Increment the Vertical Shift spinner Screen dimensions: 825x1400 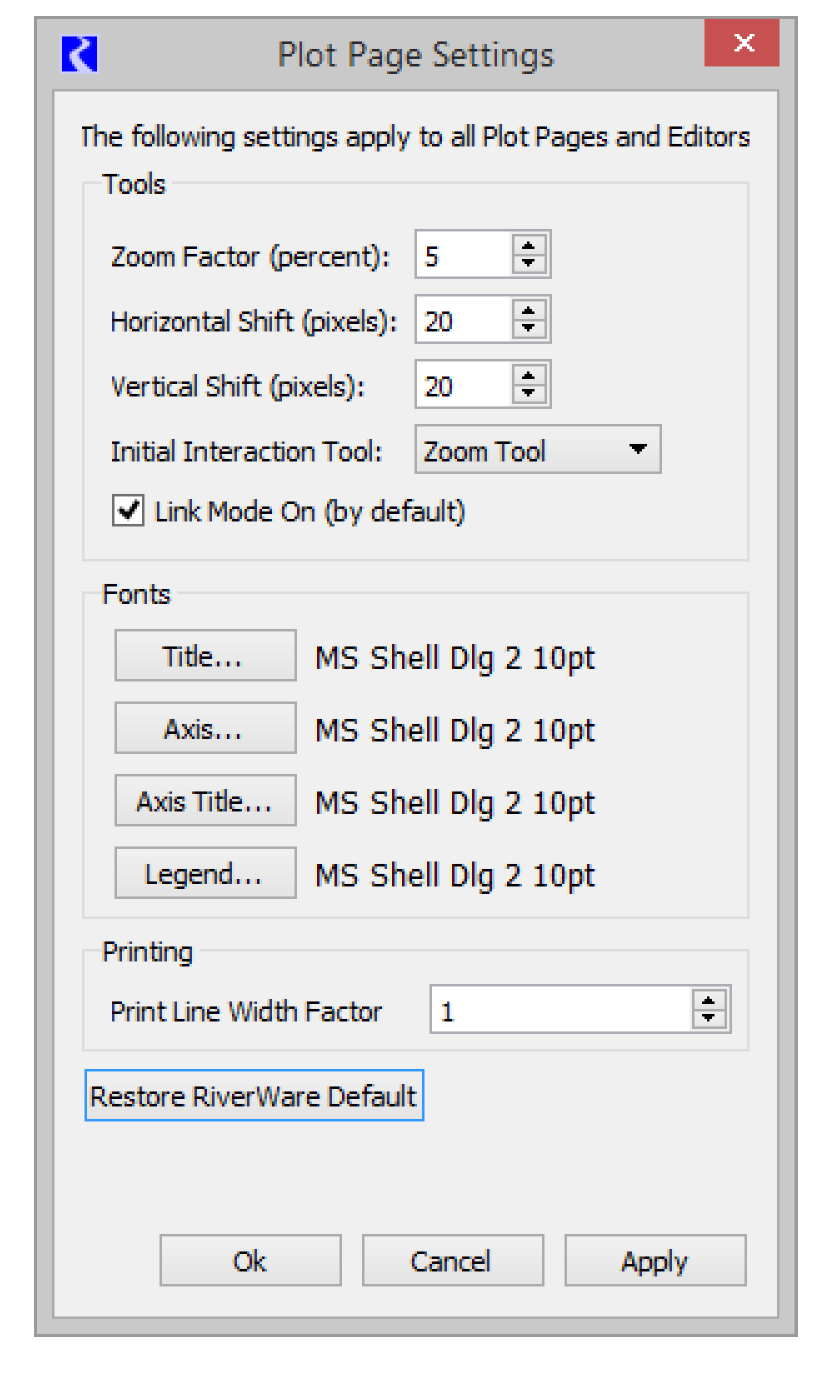tap(529, 377)
